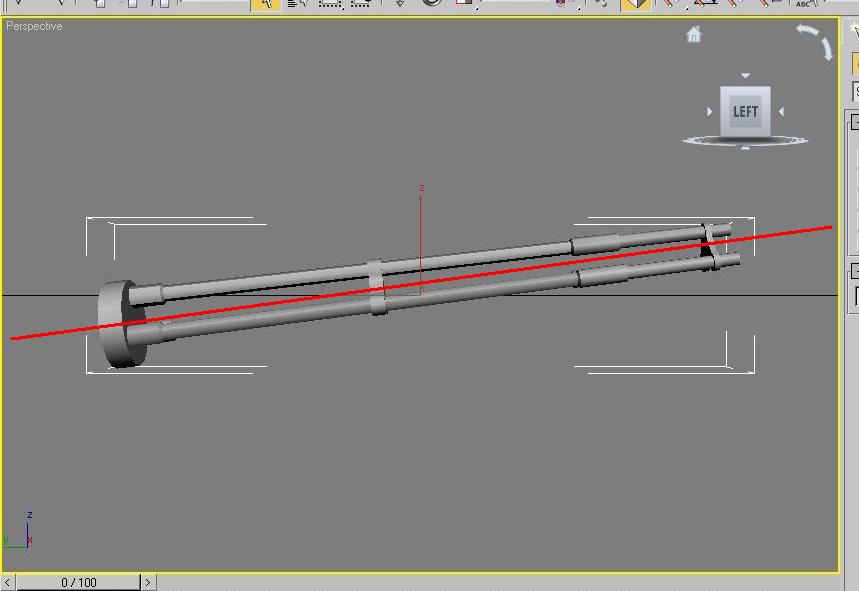Click the middle clamp on the tripod legs
This screenshot has width=859, height=591.
point(377,288)
